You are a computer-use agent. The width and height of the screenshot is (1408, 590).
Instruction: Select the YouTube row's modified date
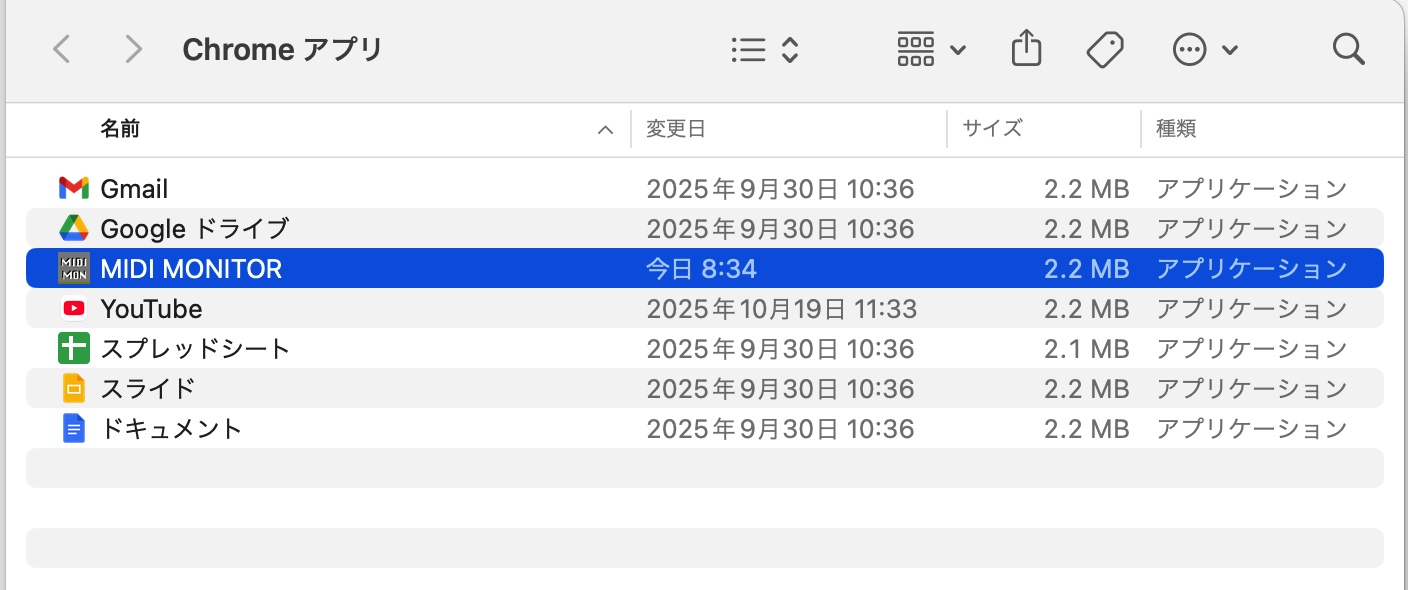781,308
